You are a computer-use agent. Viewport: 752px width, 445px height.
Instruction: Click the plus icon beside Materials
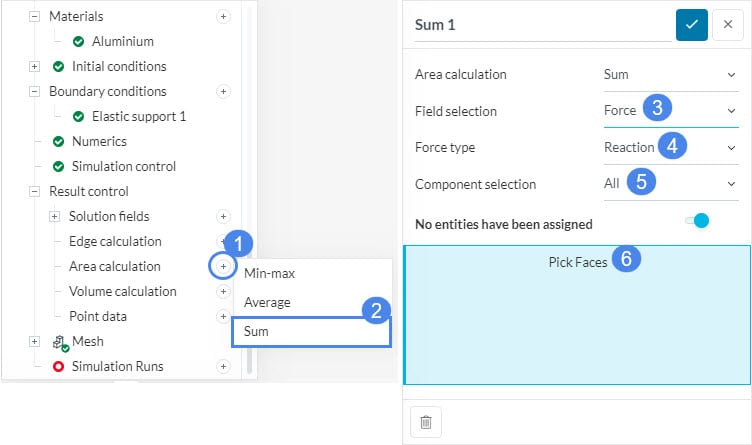[223, 17]
